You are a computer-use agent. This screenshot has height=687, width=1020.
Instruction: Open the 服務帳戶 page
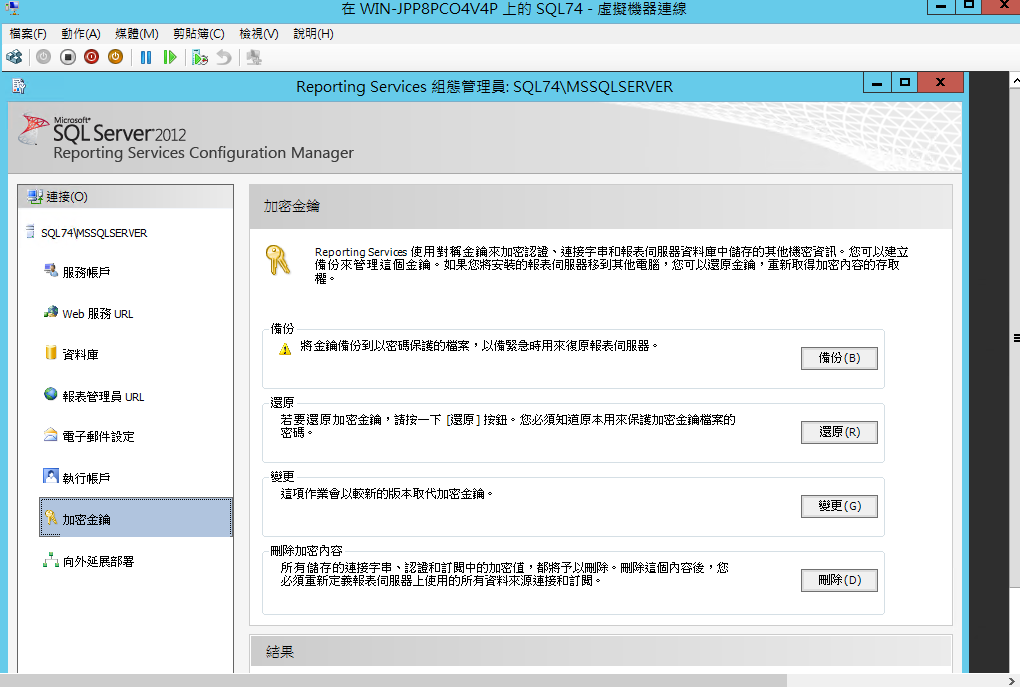tap(86, 272)
